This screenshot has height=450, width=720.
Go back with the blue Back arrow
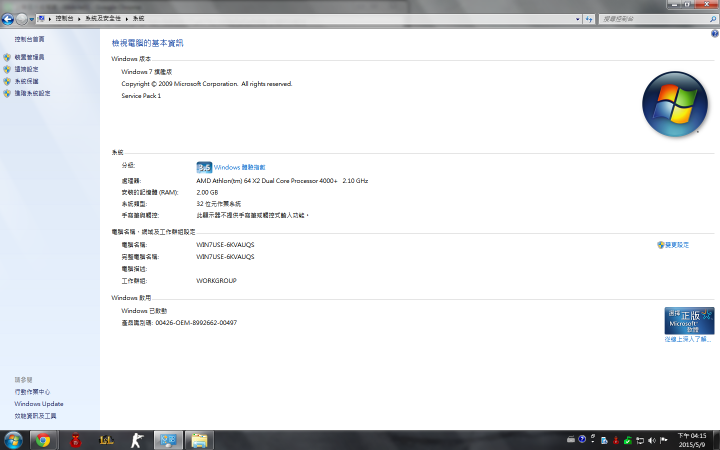point(7,19)
